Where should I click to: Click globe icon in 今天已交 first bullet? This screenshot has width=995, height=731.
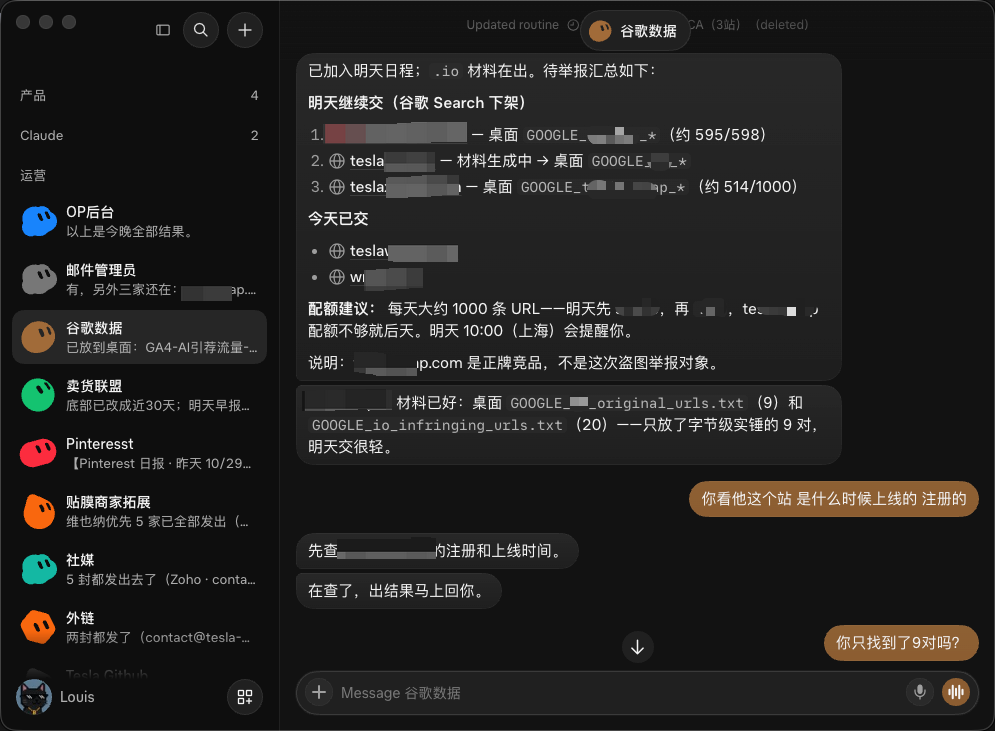337,251
